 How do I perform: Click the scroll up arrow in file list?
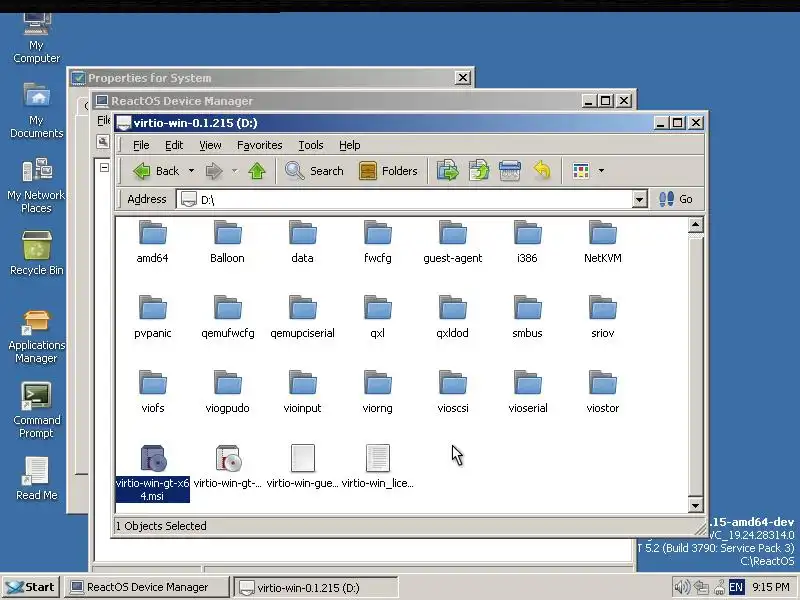tap(695, 225)
